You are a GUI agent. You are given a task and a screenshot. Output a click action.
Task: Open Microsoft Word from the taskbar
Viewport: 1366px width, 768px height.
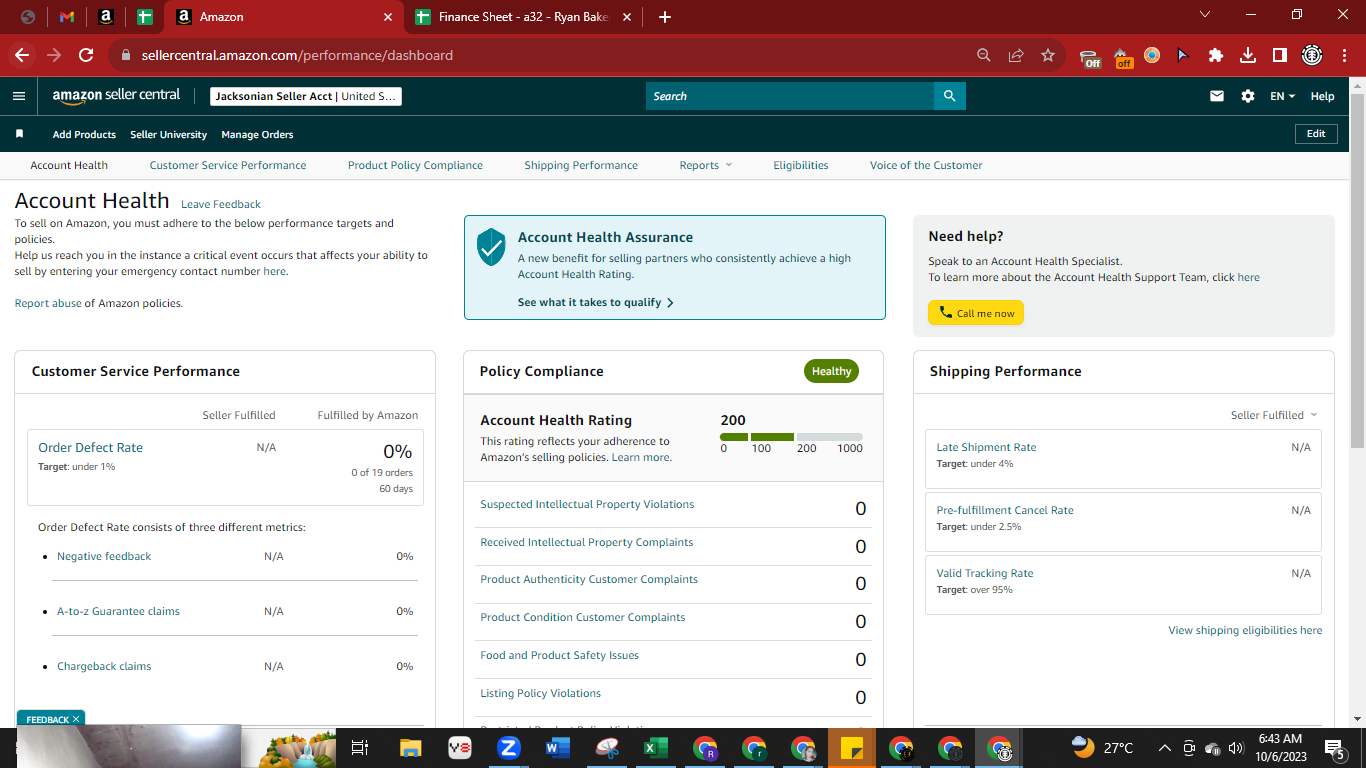tap(557, 748)
